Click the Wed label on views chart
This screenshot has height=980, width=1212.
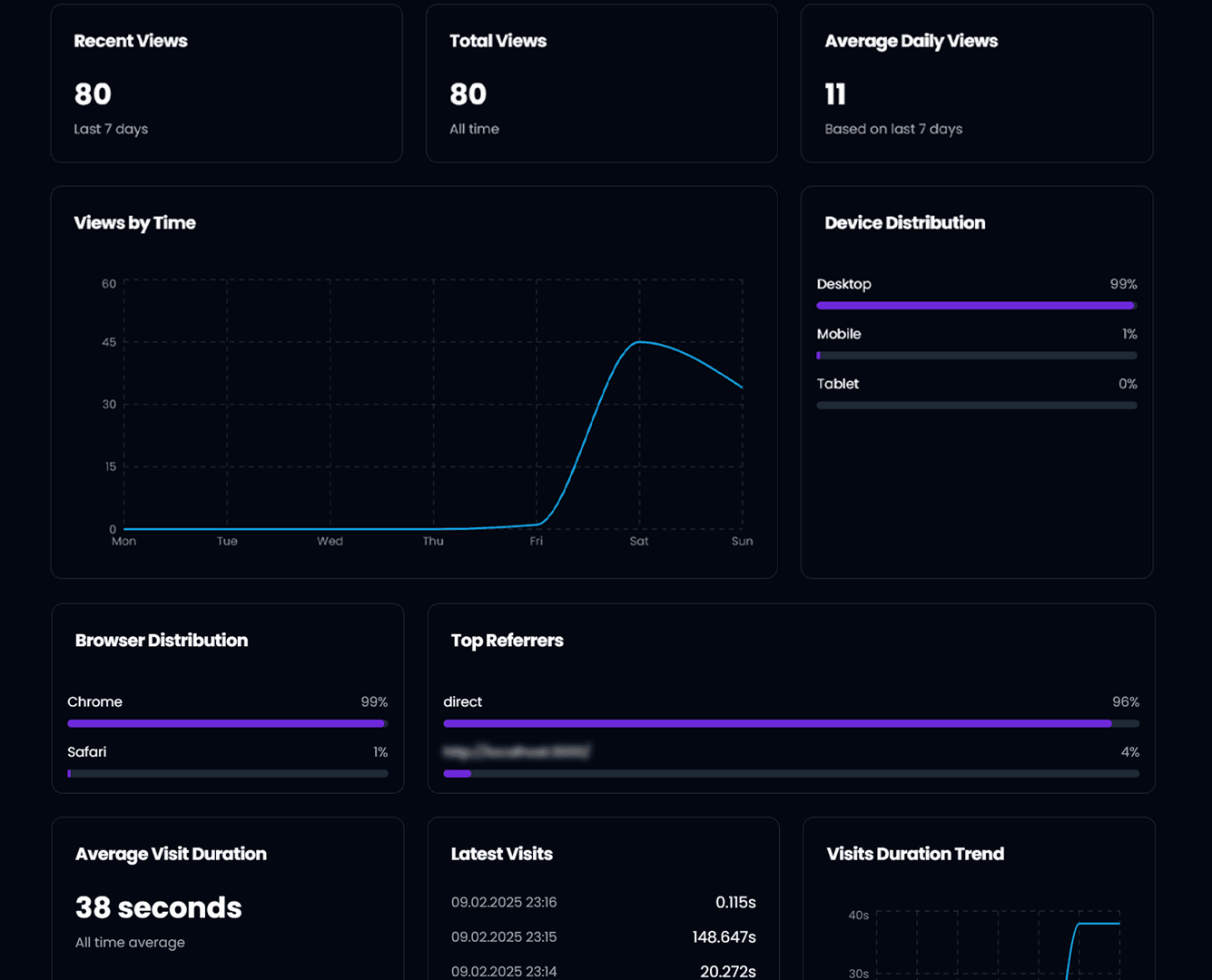click(330, 541)
